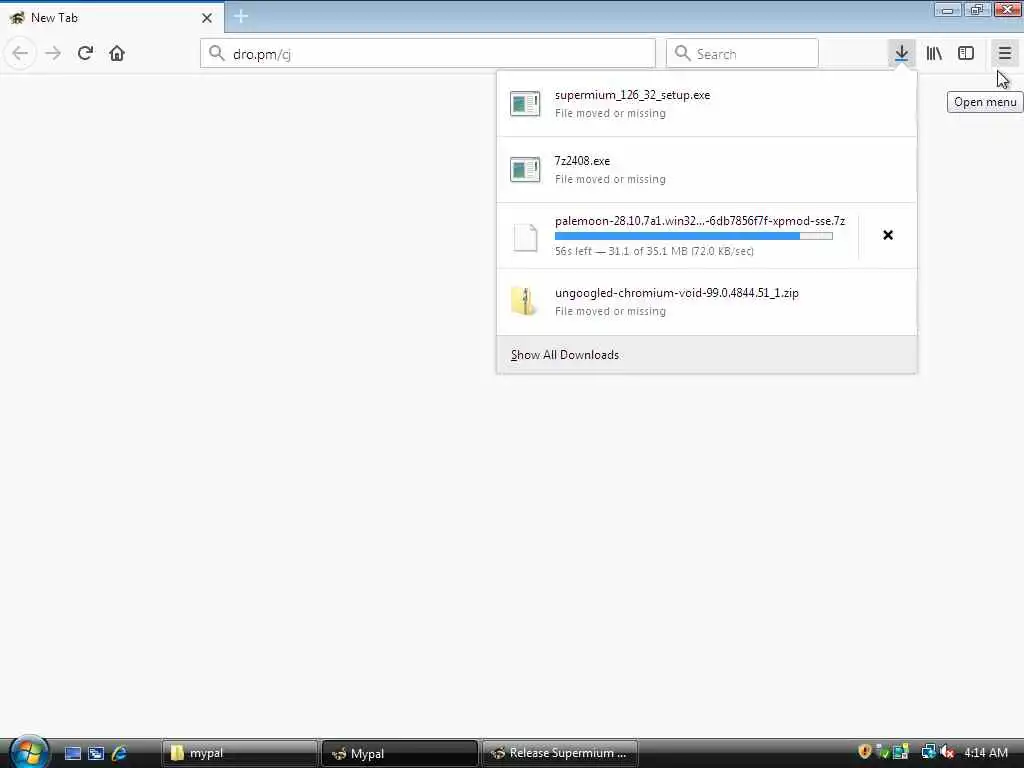
Task: Click the palemoon download progress bar
Action: tap(694, 236)
